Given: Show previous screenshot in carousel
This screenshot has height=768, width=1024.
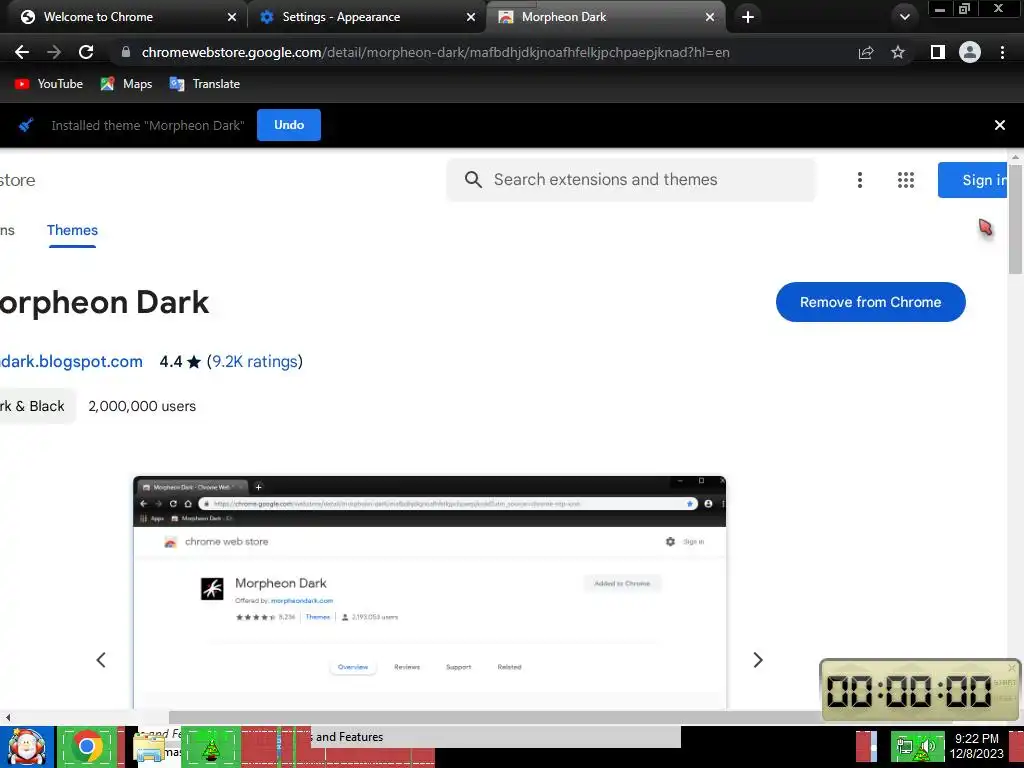Looking at the screenshot, I should tap(101, 660).
